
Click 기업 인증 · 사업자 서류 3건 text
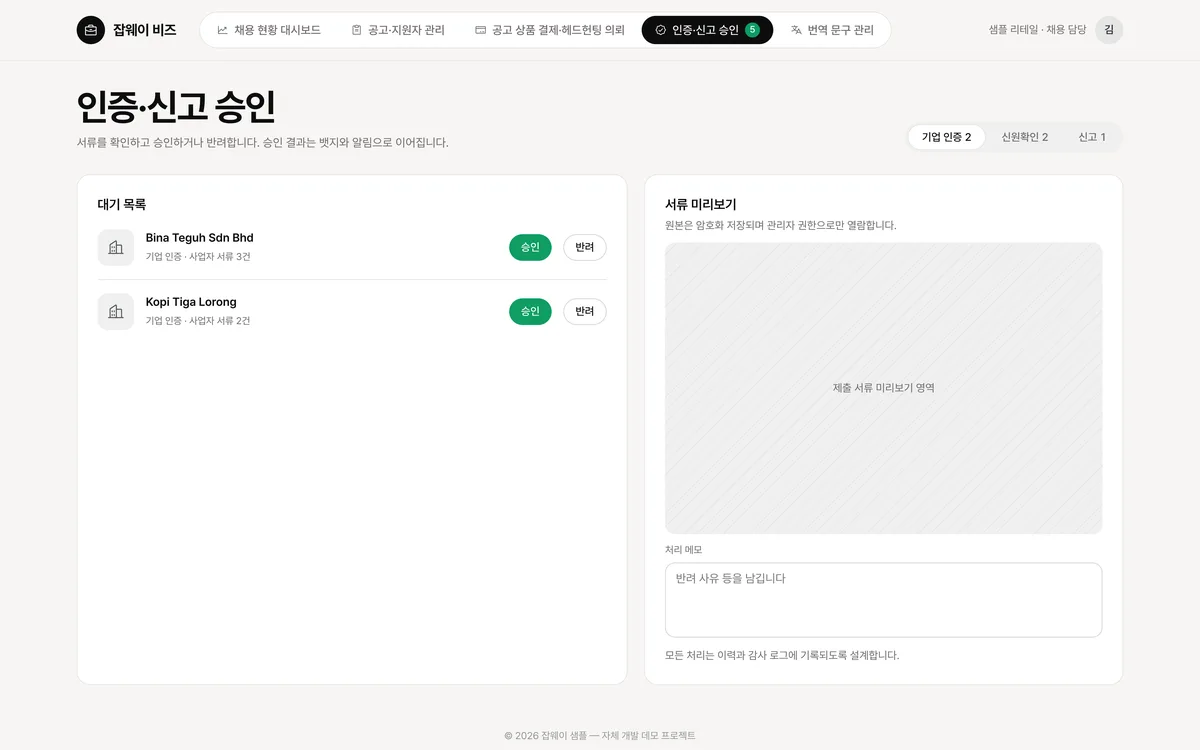(x=198, y=257)
